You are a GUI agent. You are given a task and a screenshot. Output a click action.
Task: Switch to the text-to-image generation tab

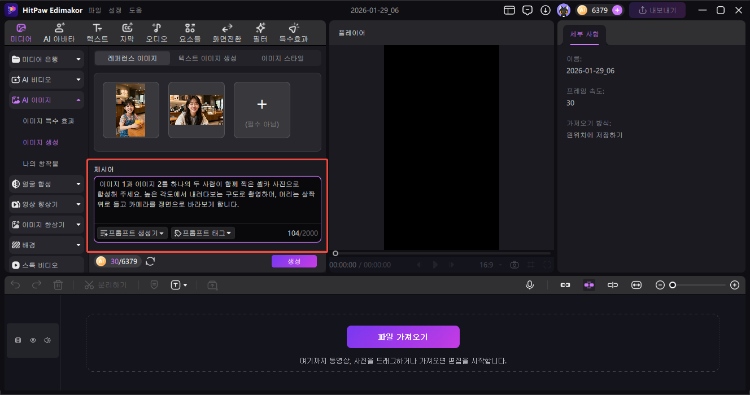[207, 58]
